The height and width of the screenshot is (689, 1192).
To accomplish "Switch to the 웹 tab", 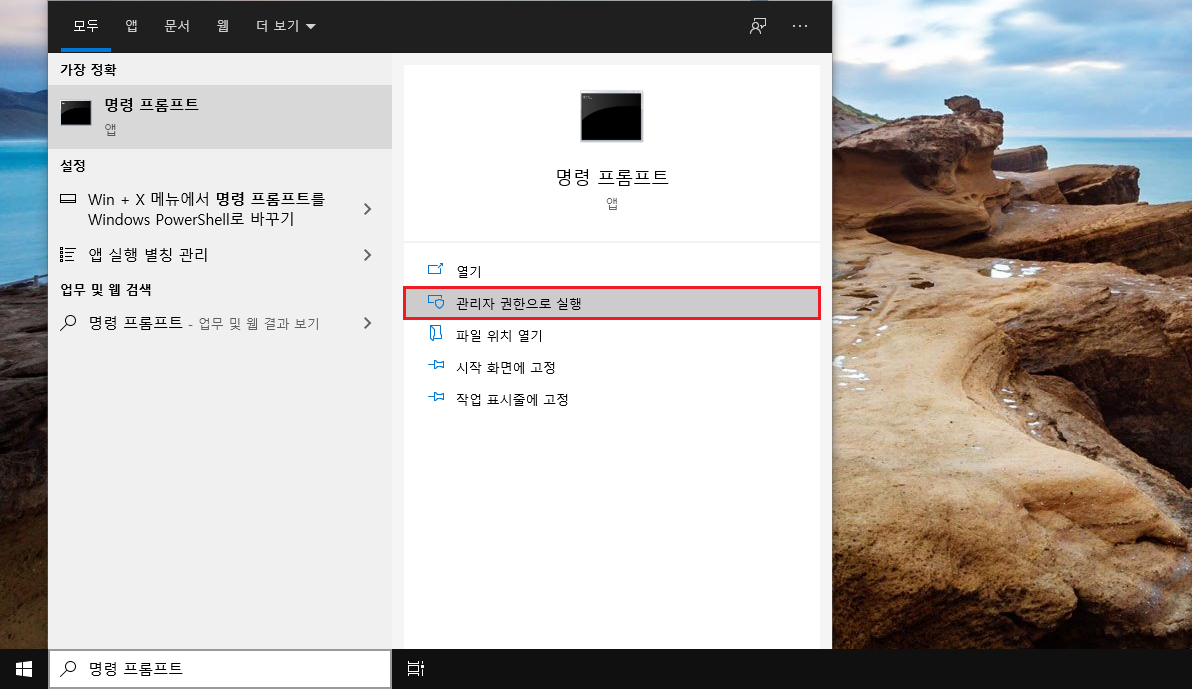I will point(222,26).
